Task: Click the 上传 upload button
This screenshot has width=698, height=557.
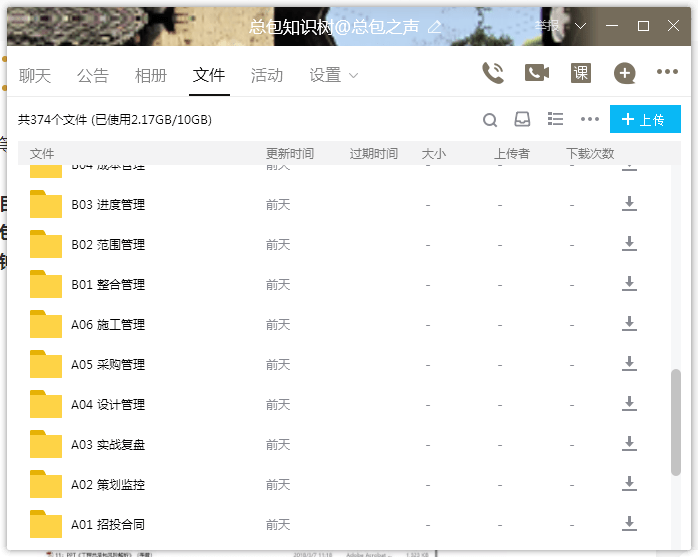Action: tap(645, 119)
